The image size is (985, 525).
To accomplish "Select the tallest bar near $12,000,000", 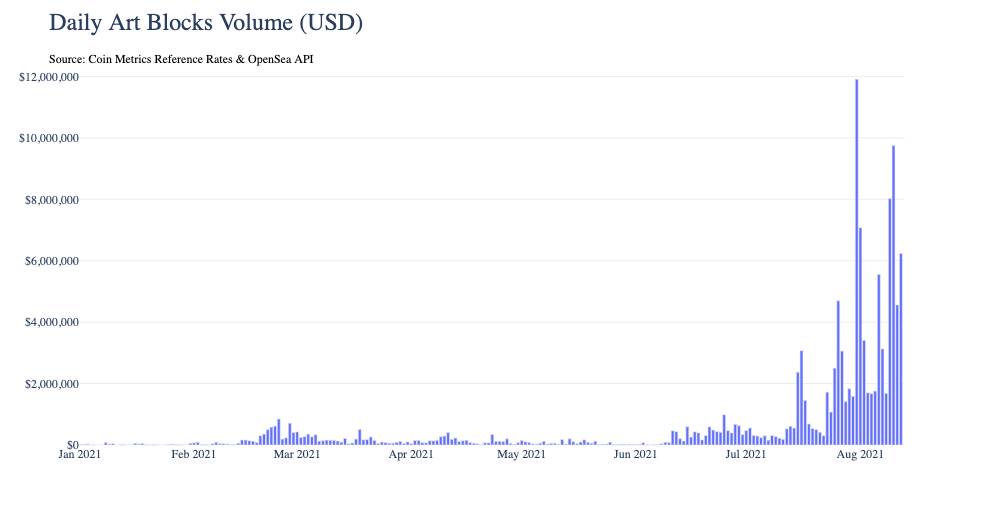I will coord(857,262).
